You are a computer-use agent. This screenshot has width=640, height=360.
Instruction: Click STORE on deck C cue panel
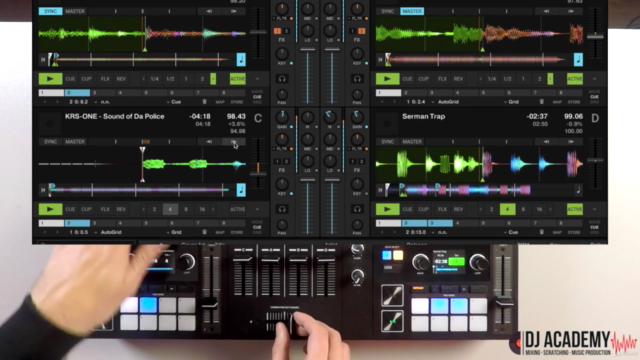click(x=237, y=232)
